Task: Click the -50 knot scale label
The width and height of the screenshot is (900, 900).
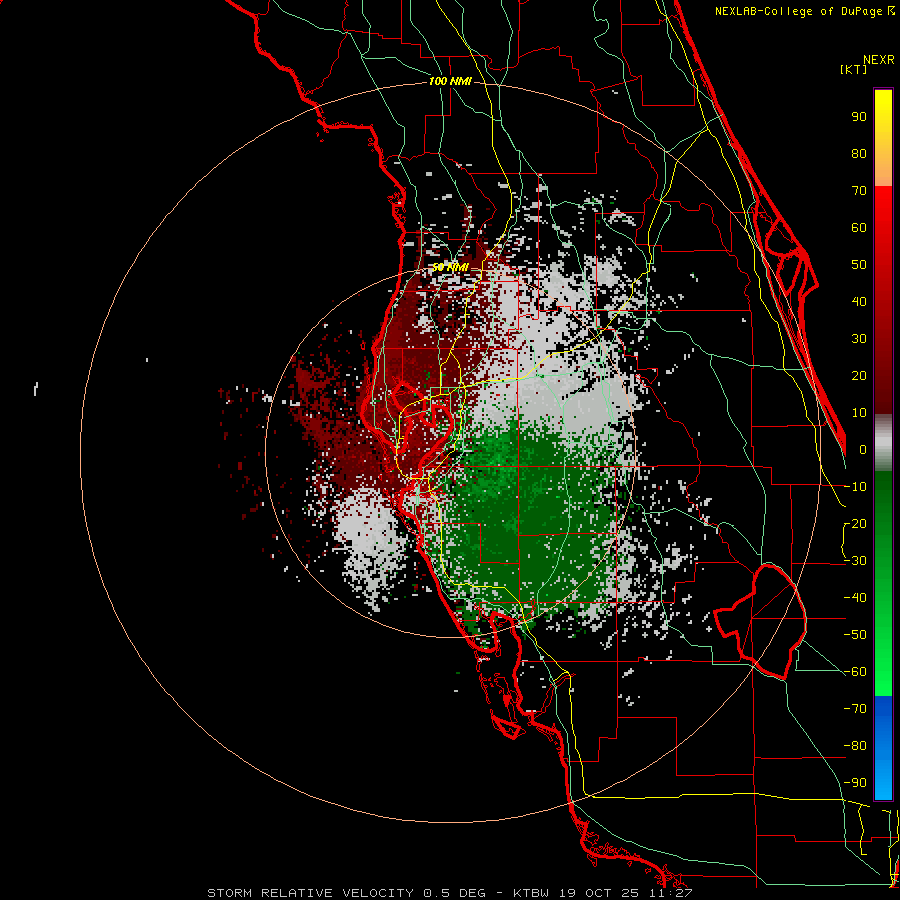Action: click(855, 635)
